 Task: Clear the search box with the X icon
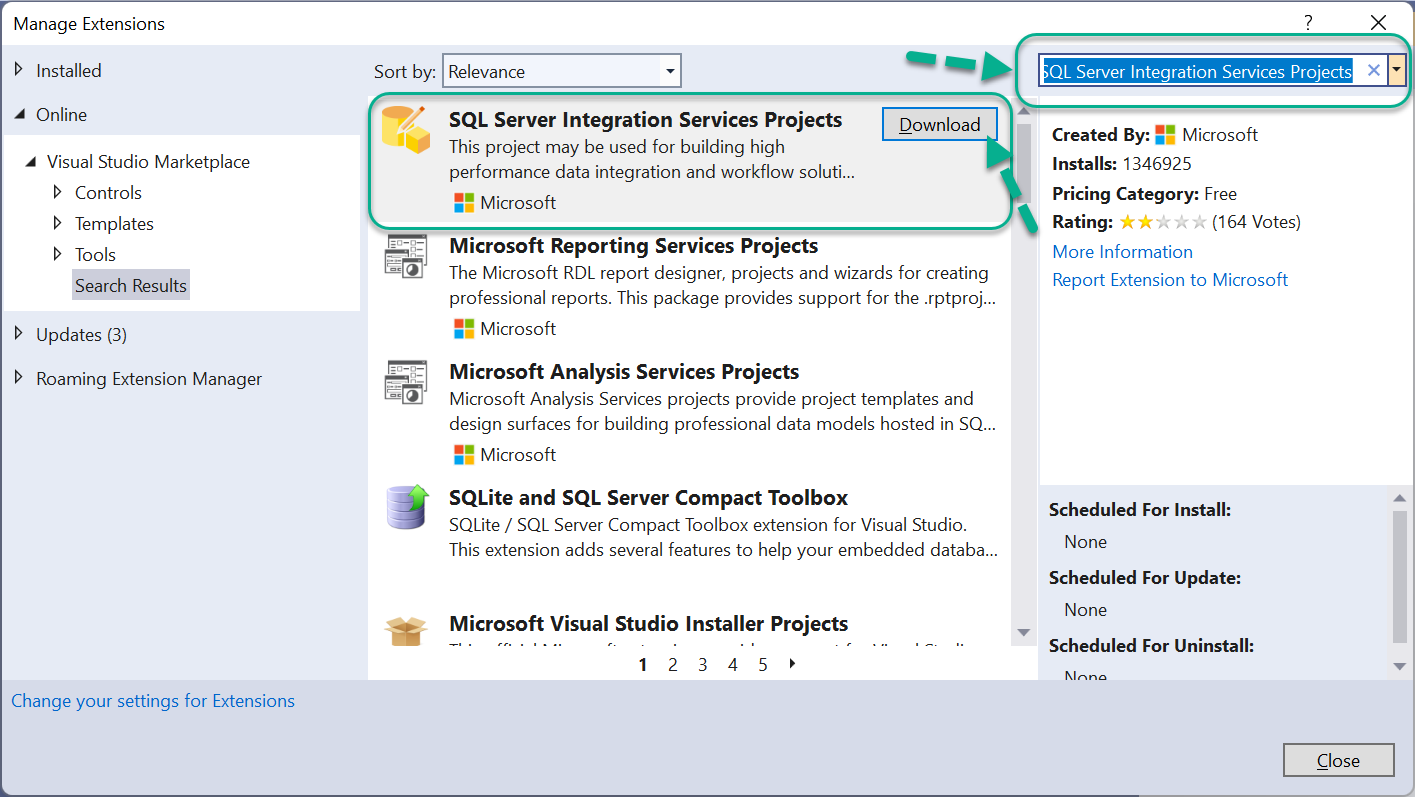1373,71
